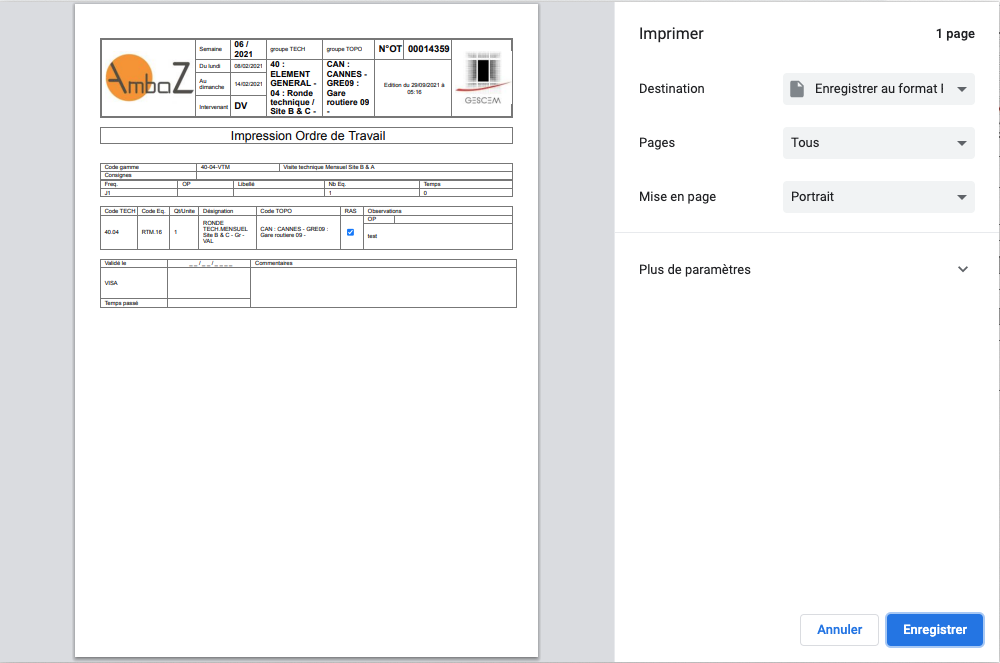This screenshot has width=1000, height=663.
Task: Open the Destination dropdown
Action: pos(878,89)
